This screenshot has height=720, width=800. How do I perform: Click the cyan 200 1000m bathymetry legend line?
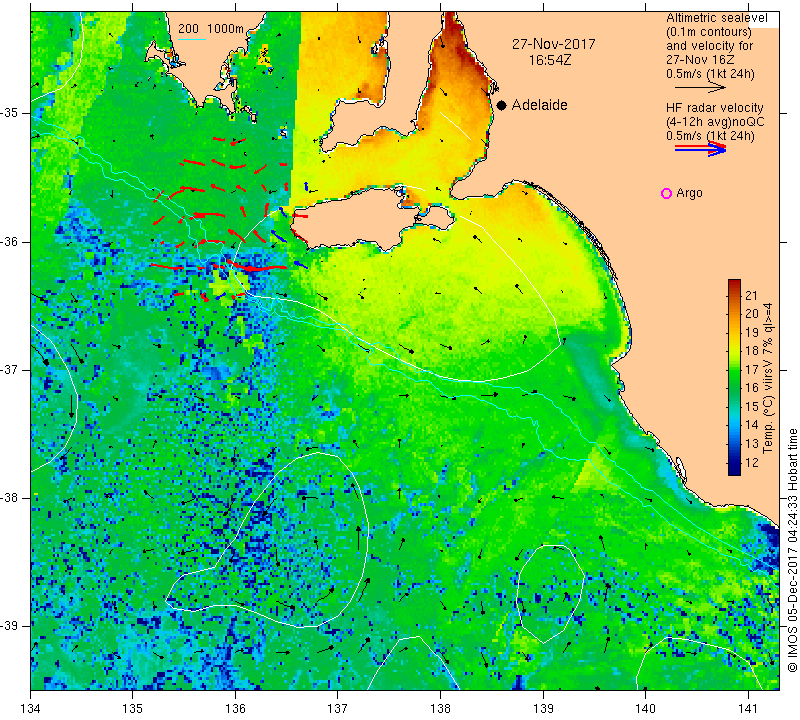[192, 39]
